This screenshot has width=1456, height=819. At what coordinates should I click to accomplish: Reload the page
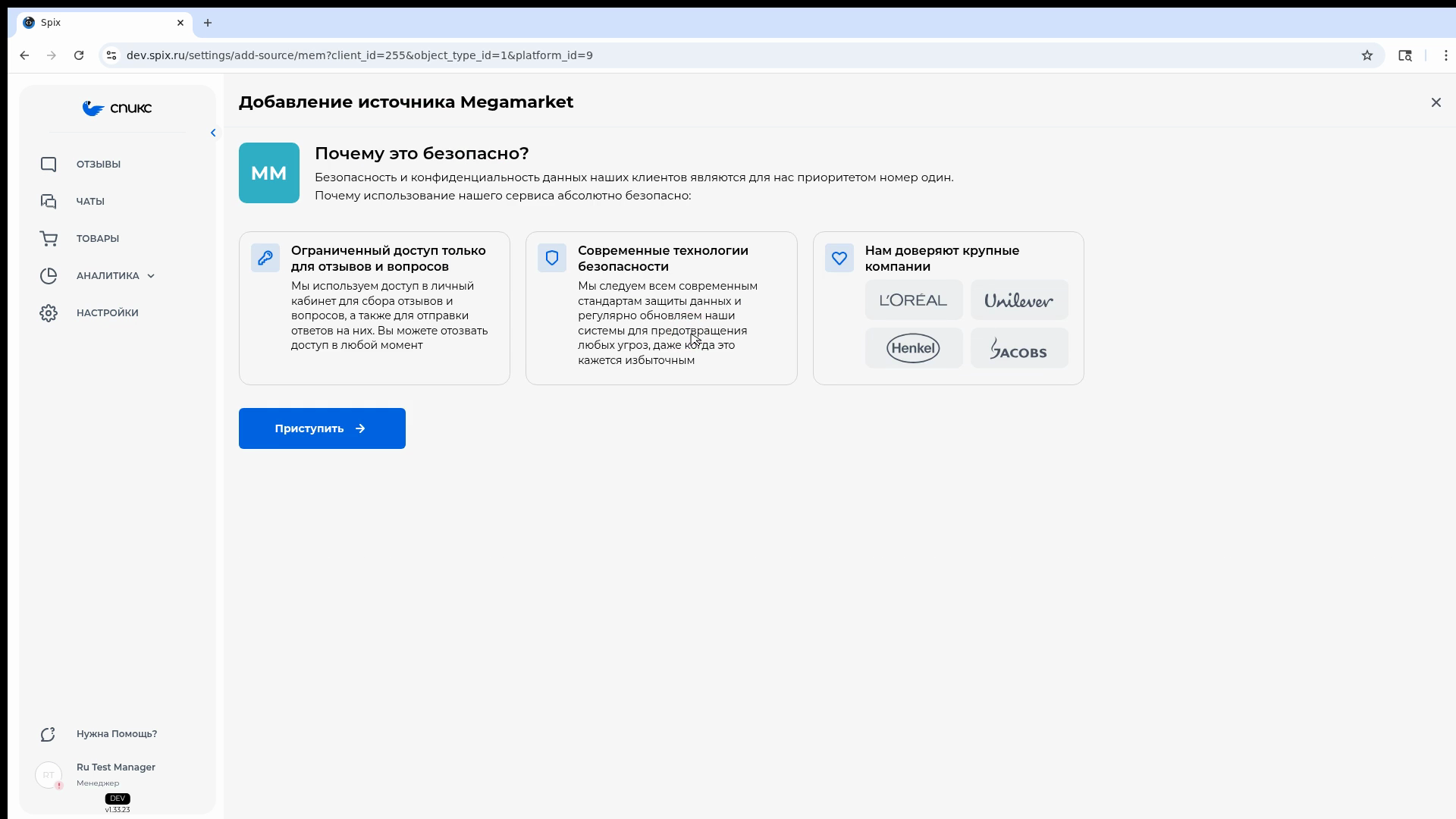pyautogui.click(x=79, y=55)
